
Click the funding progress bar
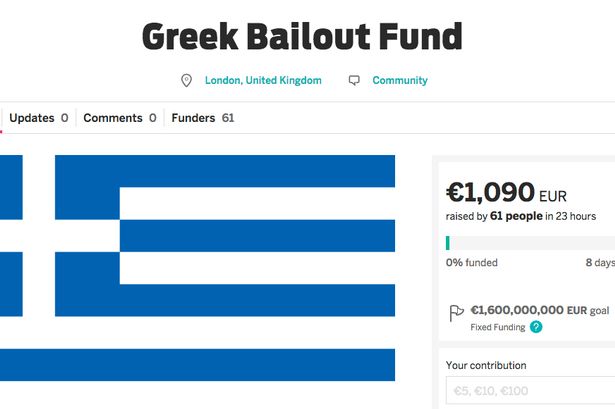[530, 243]
